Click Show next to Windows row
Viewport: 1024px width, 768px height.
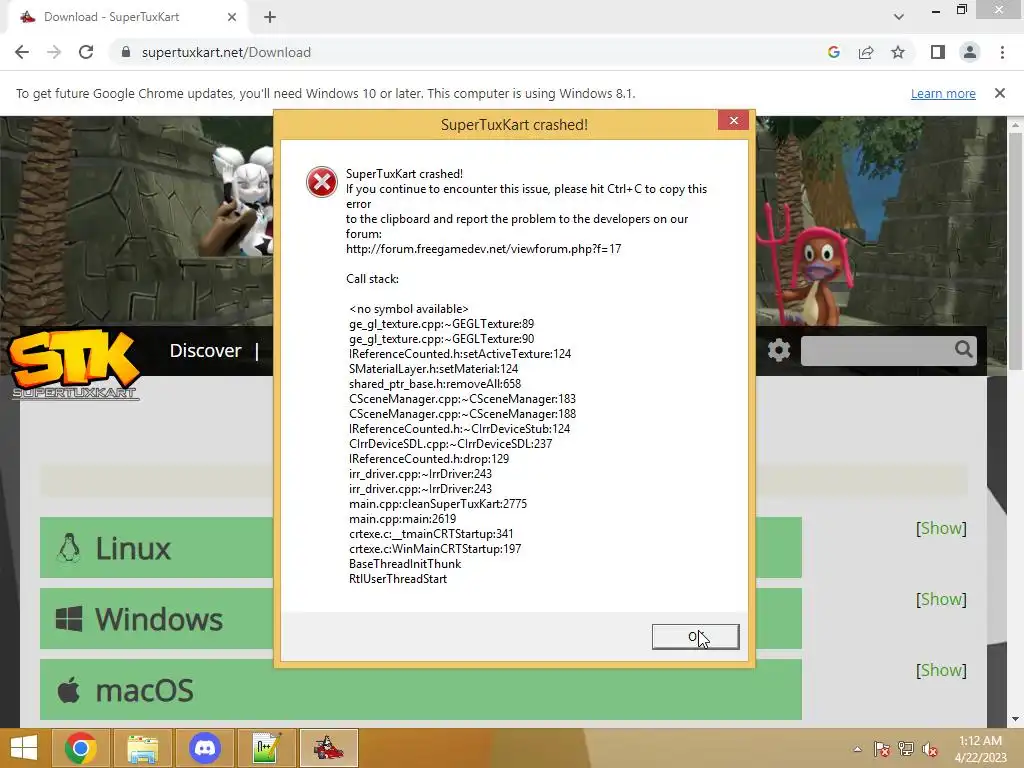tap(941, 599)
